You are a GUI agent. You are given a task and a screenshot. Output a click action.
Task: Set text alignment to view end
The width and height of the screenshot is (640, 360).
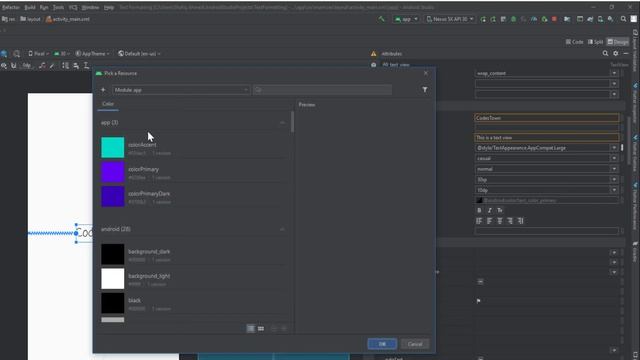pos(520,221)
